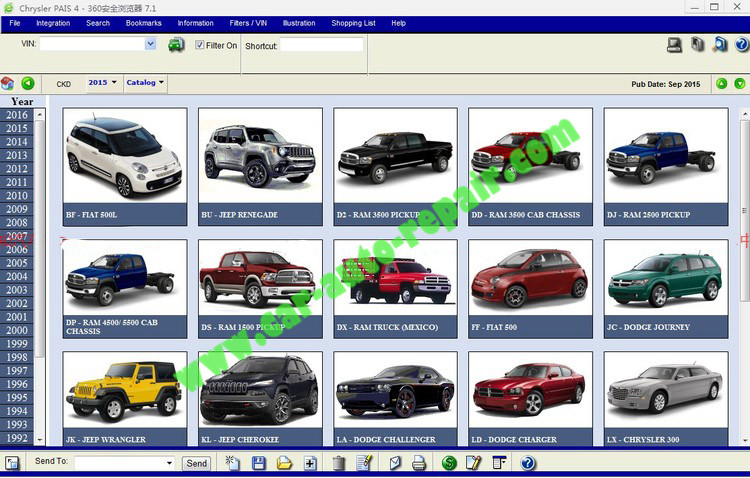Image resolution: width=750 pixels, height=478 pixels.
Task: Open the JK - JEEP WRANGLER thumbnail
Action: (x=125, y=399)
